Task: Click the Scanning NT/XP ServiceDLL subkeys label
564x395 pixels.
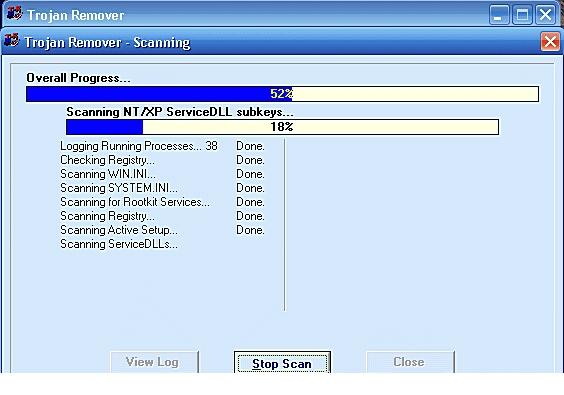Action: [x=180, y=112]
